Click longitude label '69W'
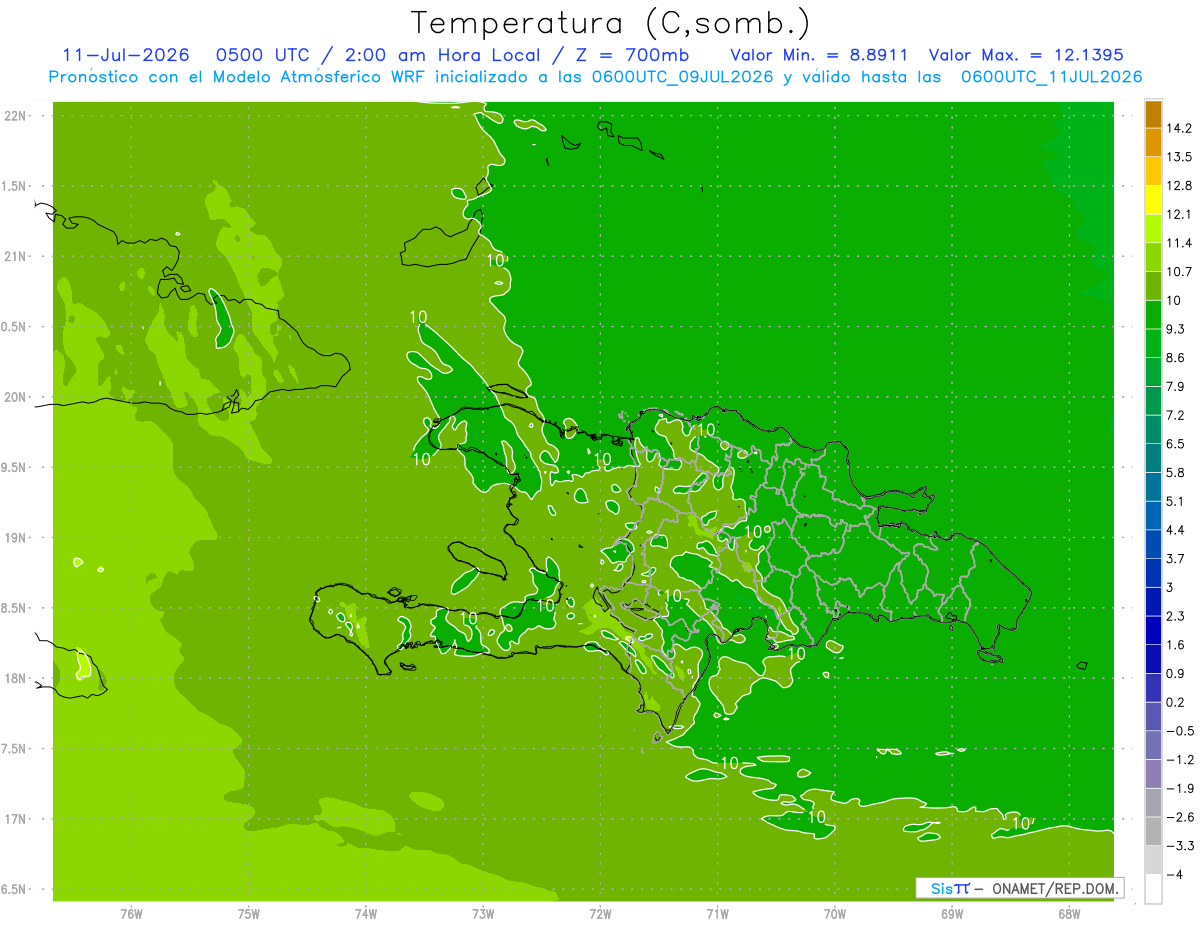This screenshot has height=927, width=1200. (x=952, y=914)
